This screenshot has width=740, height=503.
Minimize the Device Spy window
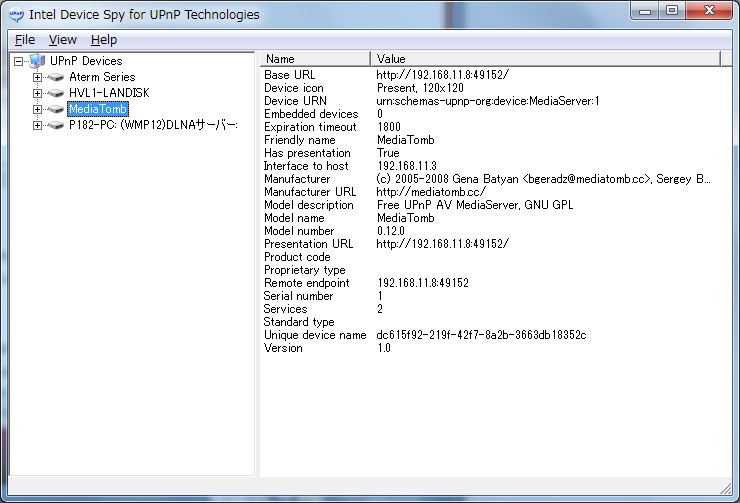645,11
